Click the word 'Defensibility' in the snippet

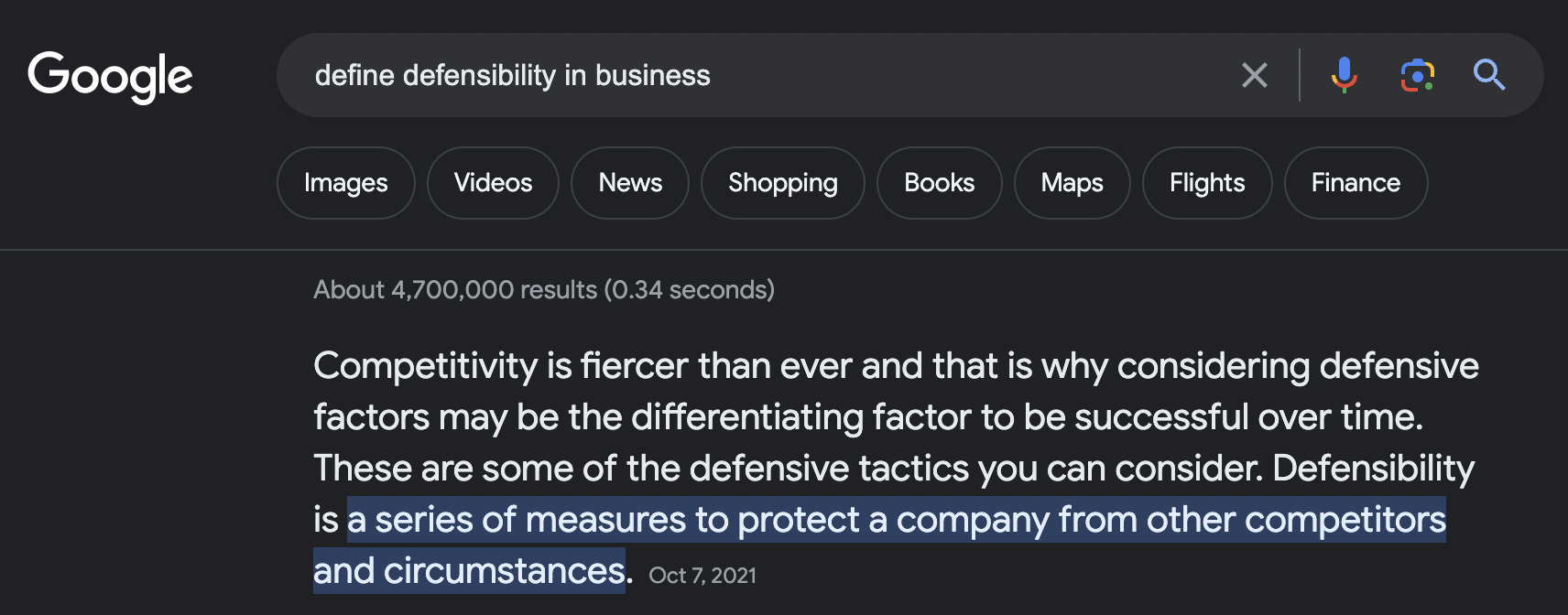pyautogui.click(x=1373, y=469)
